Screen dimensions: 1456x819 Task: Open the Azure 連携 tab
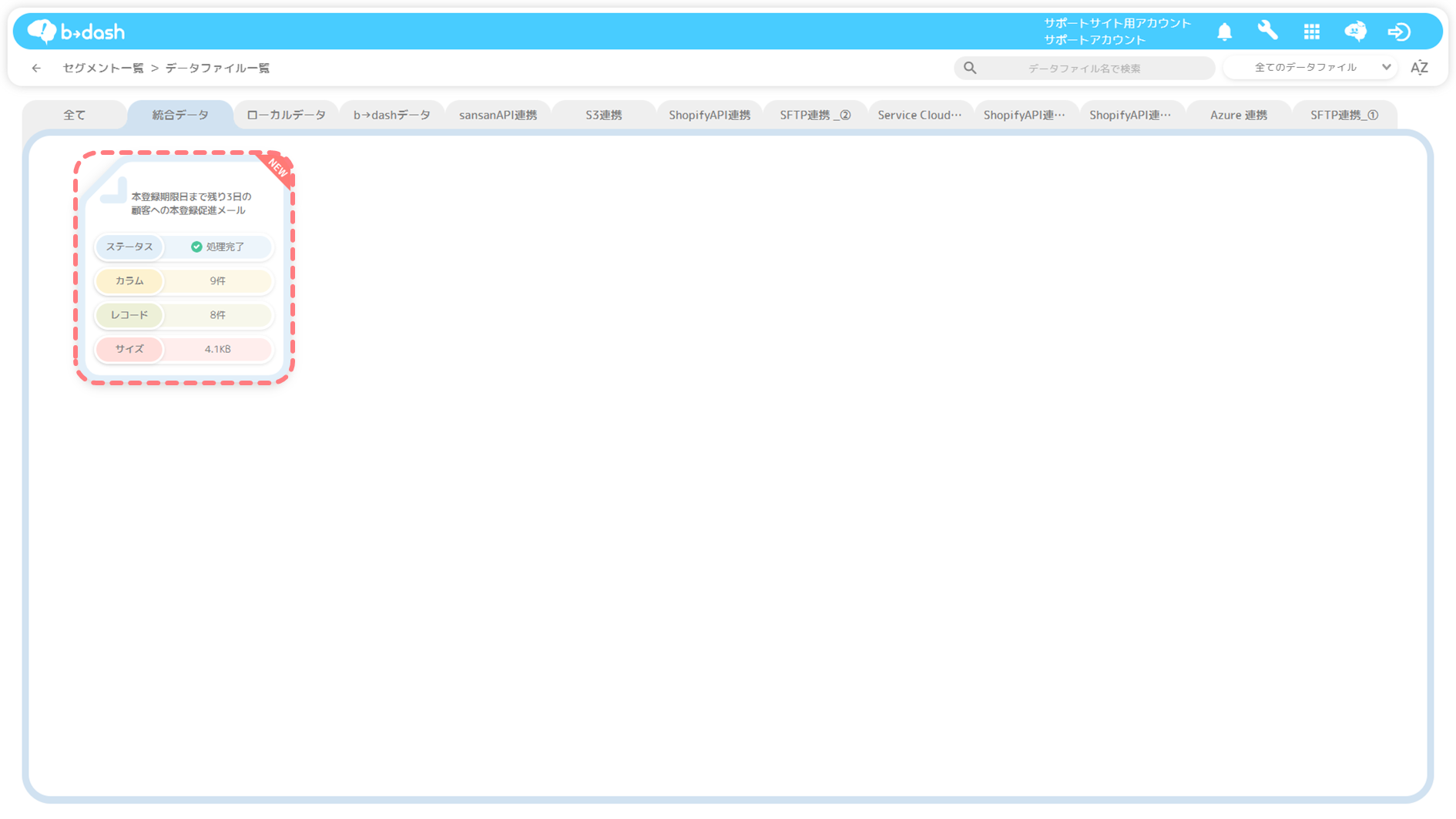[1238, 115]
